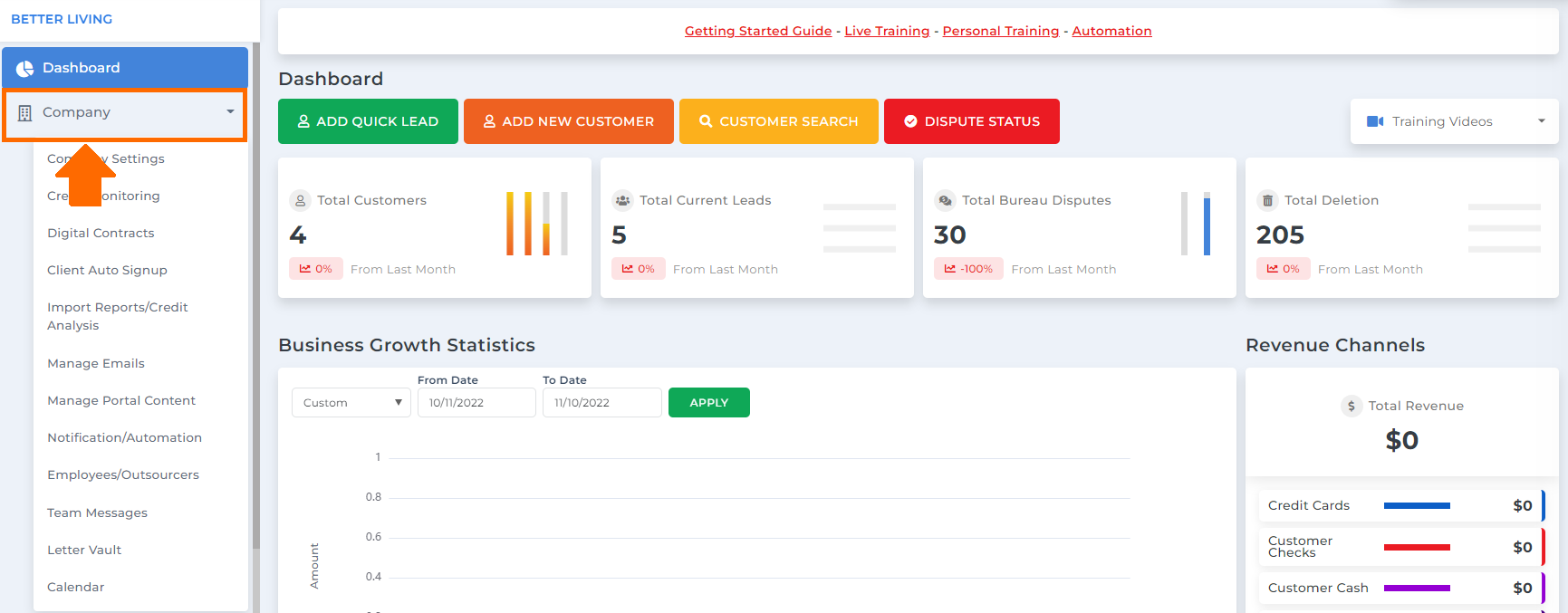Click the Business Growth Statistics heading

point(407,345)
